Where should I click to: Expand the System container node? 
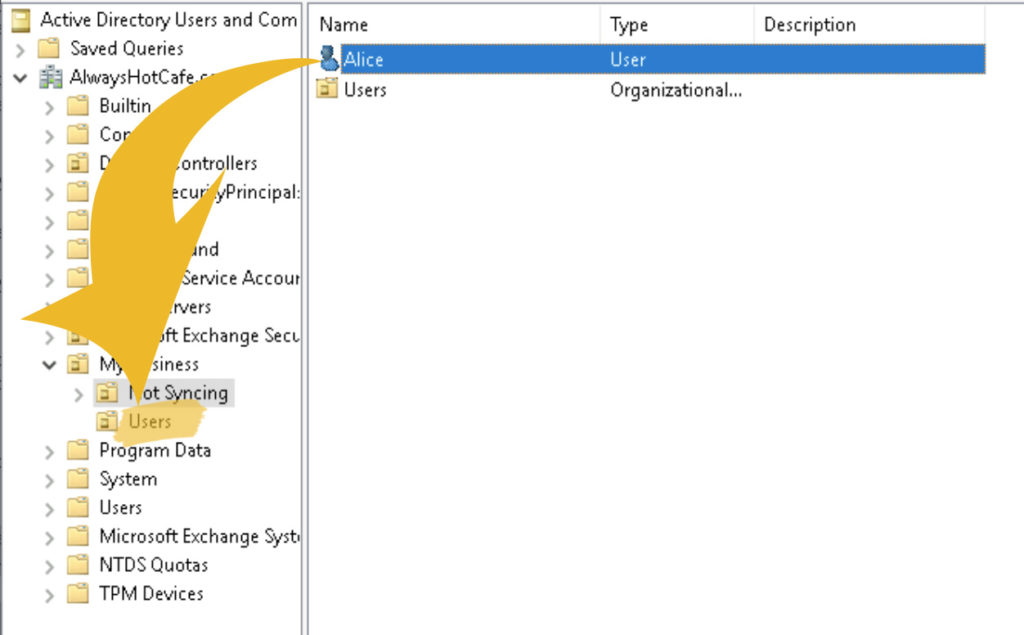click(49, 479)
